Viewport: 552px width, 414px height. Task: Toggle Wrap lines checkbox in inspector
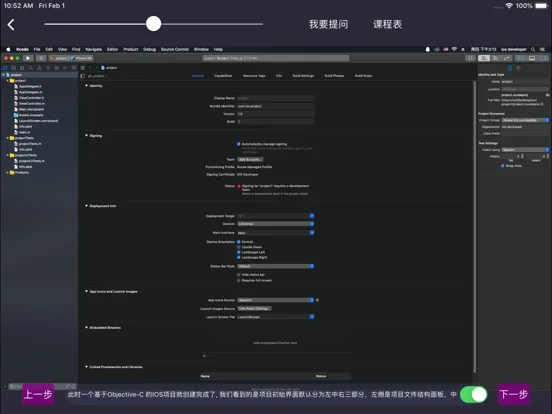coord(503,166)
